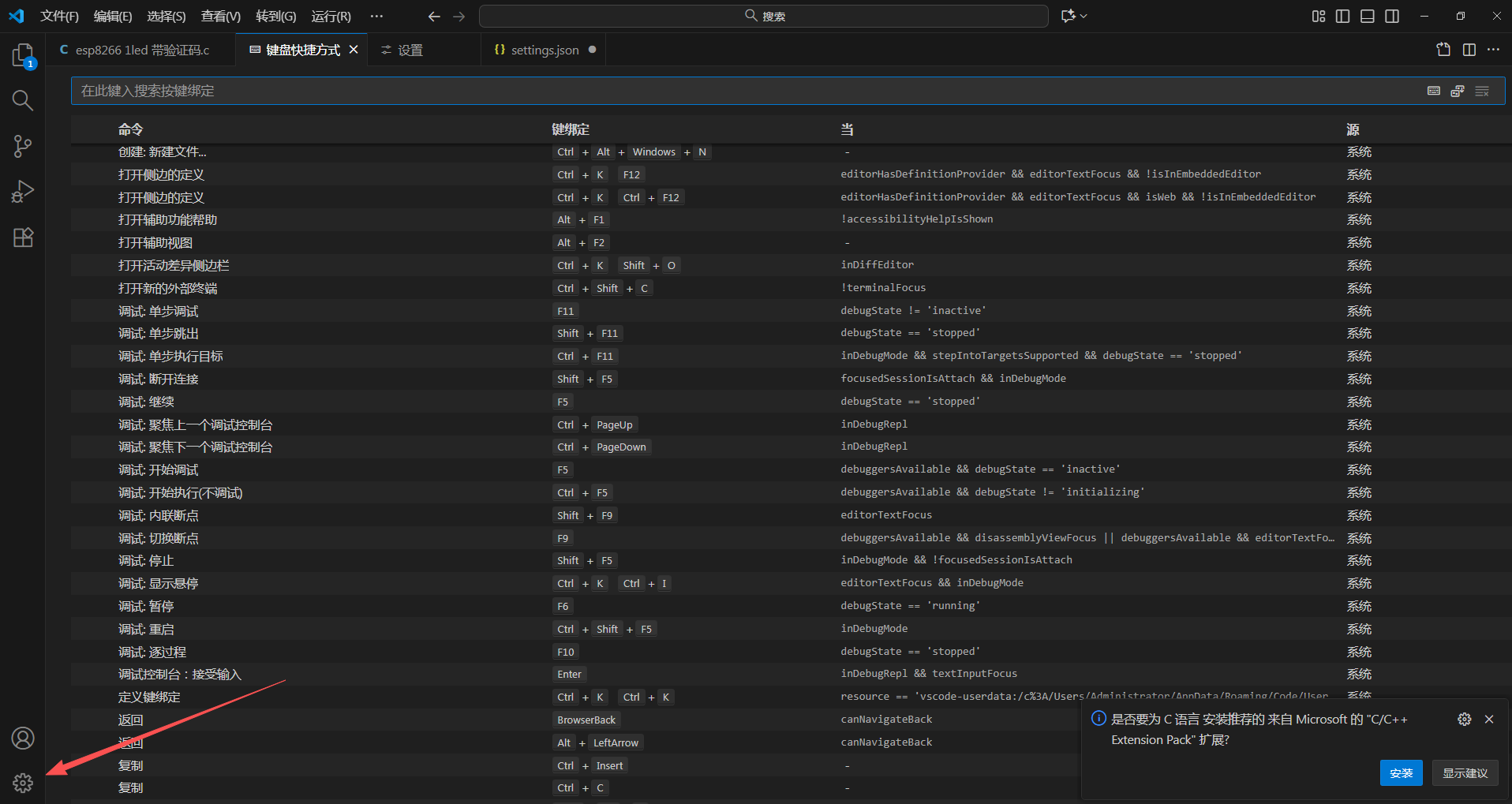Image resolution: width=1512 pixels, height=804 pixels.
Task: Select the 调试: 单步跳出 command row
Action: 788,334
